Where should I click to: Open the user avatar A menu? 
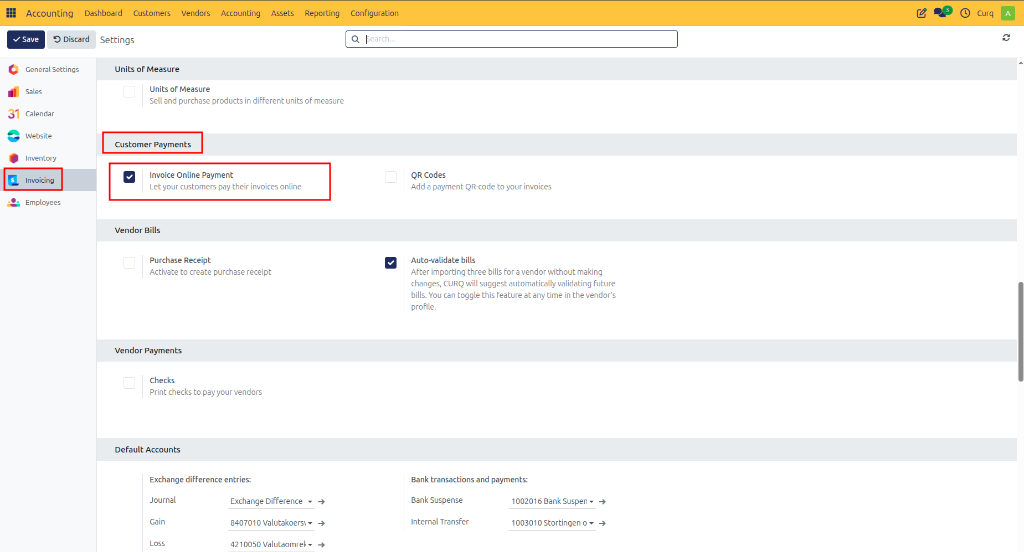pos(1008,13)
